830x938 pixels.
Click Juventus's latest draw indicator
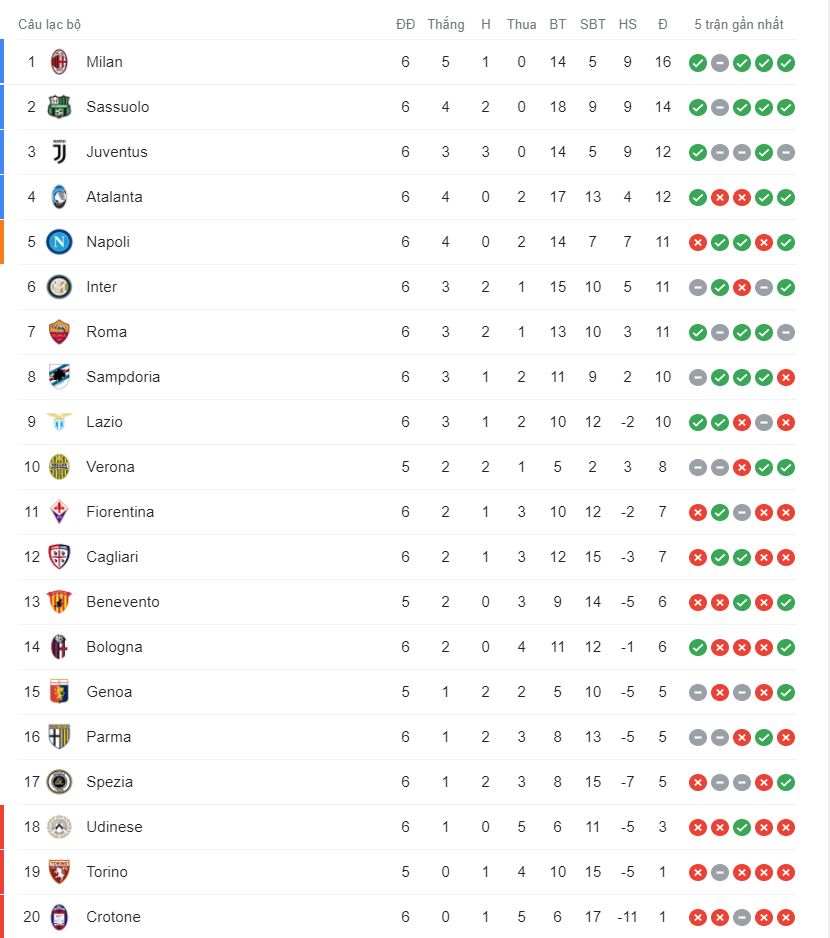coord(786,153)
